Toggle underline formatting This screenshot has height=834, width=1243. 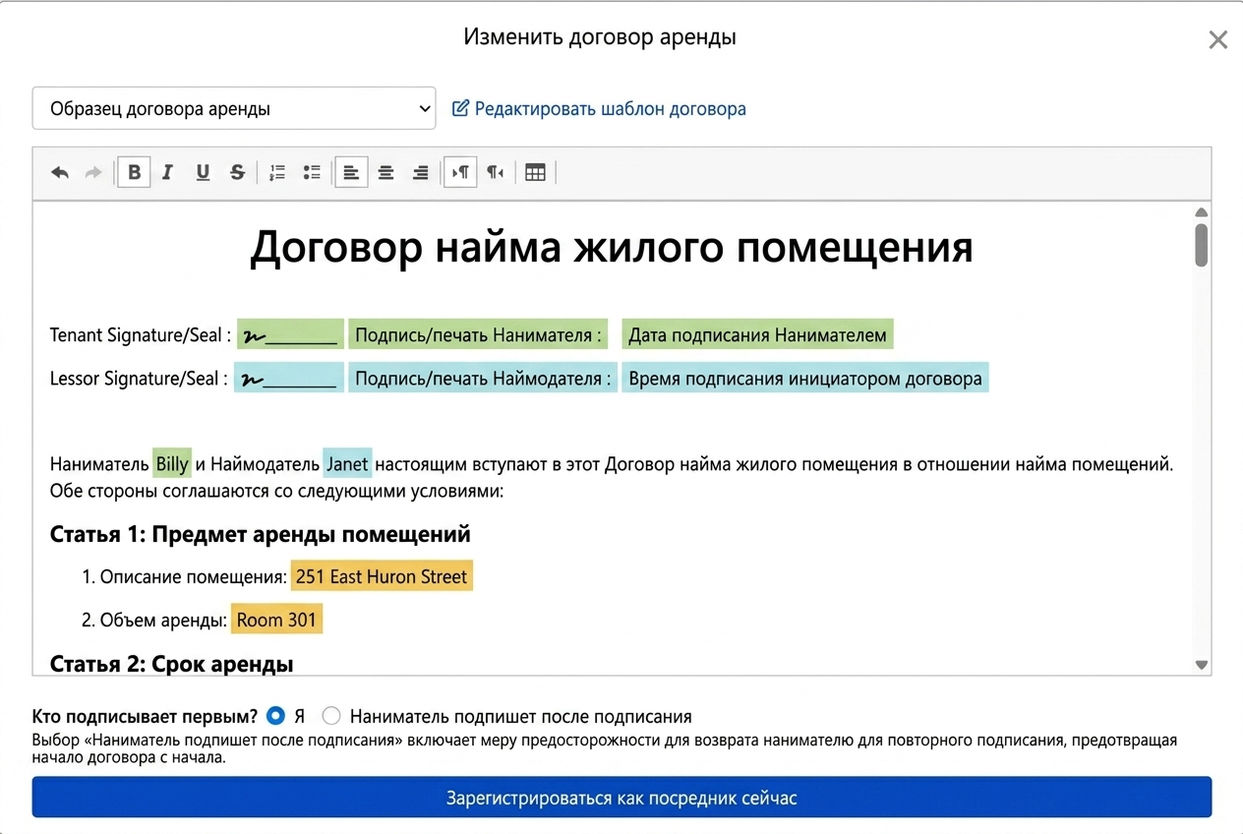tap(203, 173)
